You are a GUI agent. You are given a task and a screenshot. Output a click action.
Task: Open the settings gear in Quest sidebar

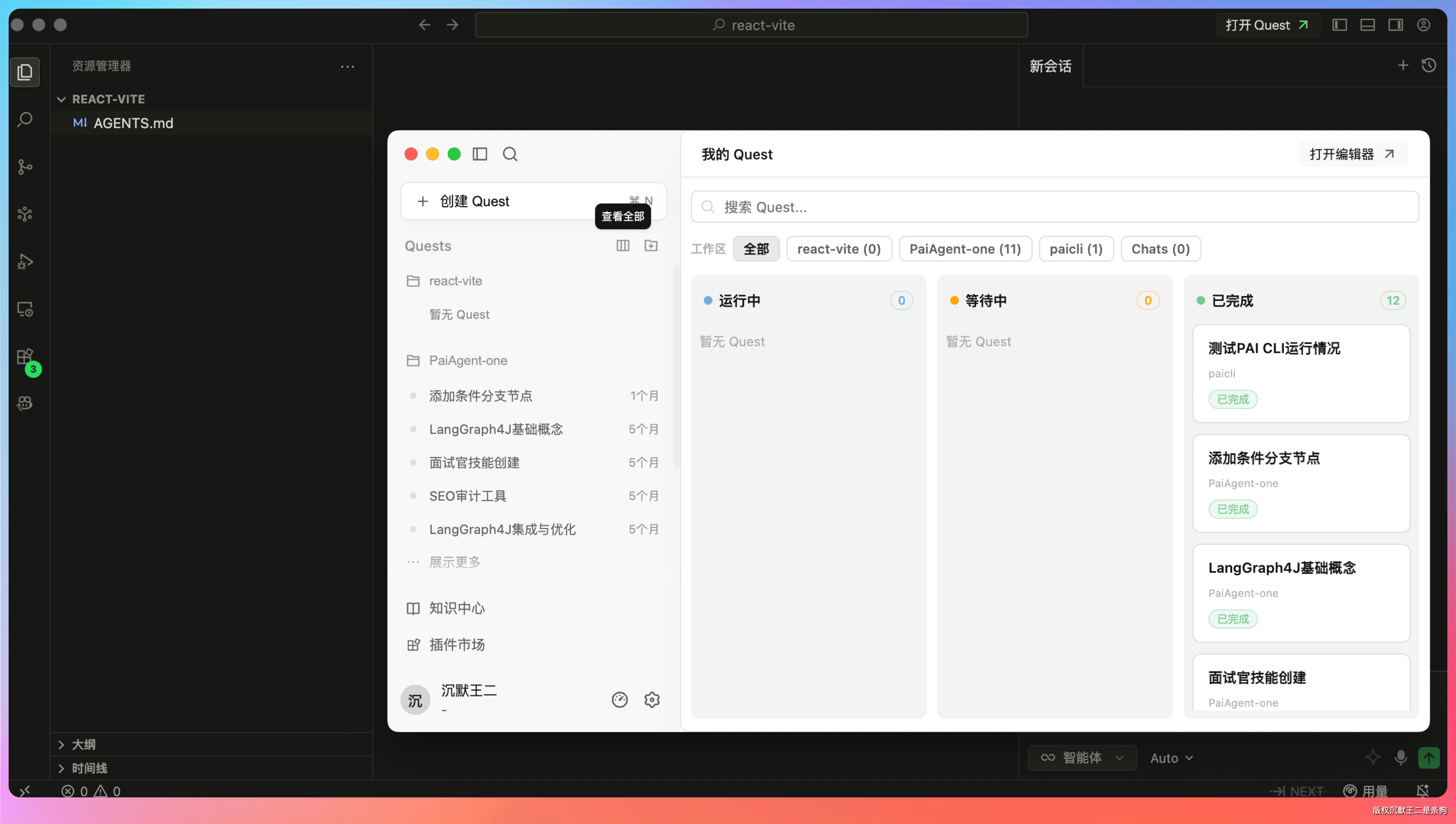pyautogui.click(x=652, y=700)
